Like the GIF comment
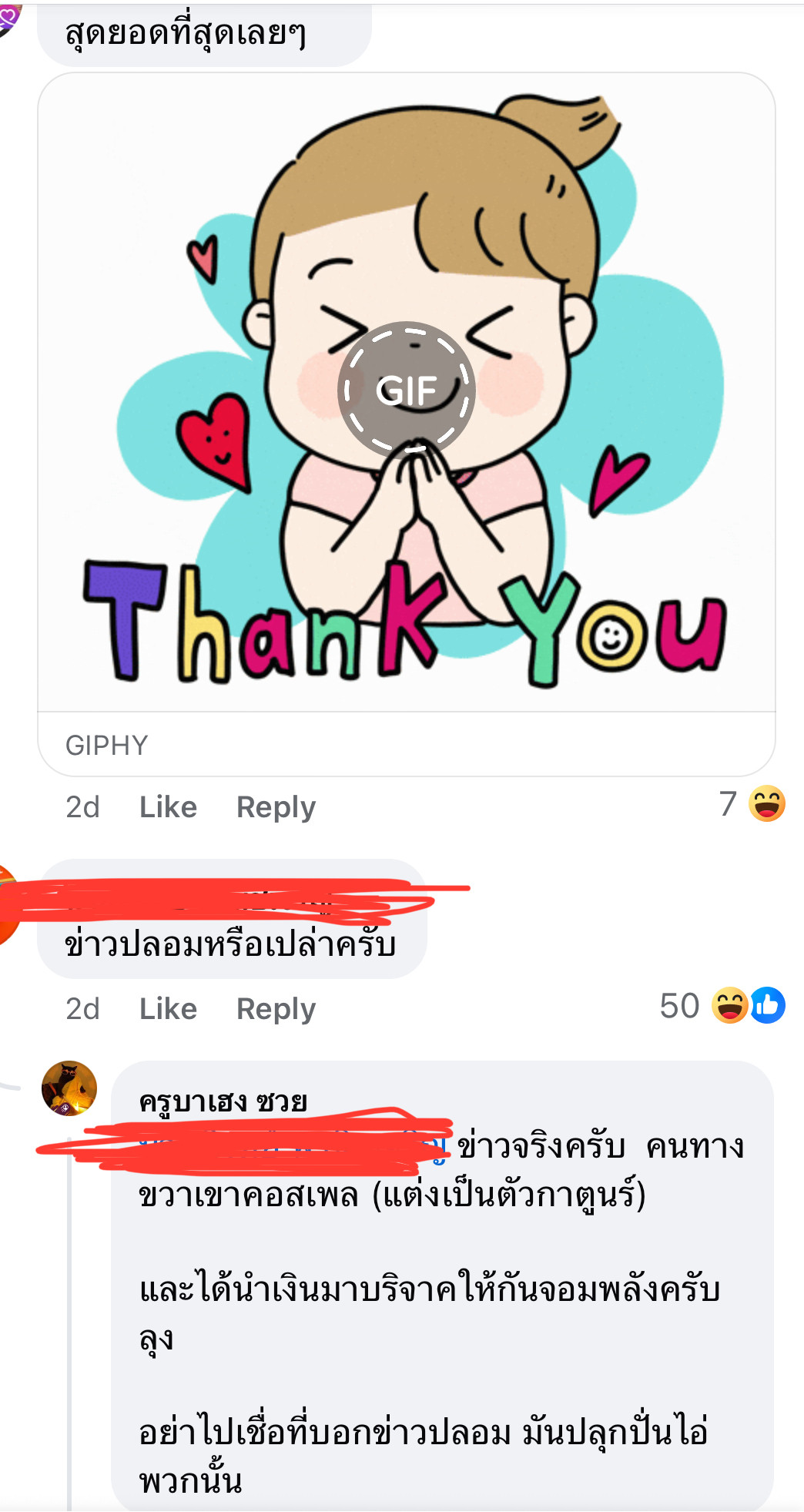The width and height of the screenshot is (804, 1512). pyautogui.click(x=168, y=807)
